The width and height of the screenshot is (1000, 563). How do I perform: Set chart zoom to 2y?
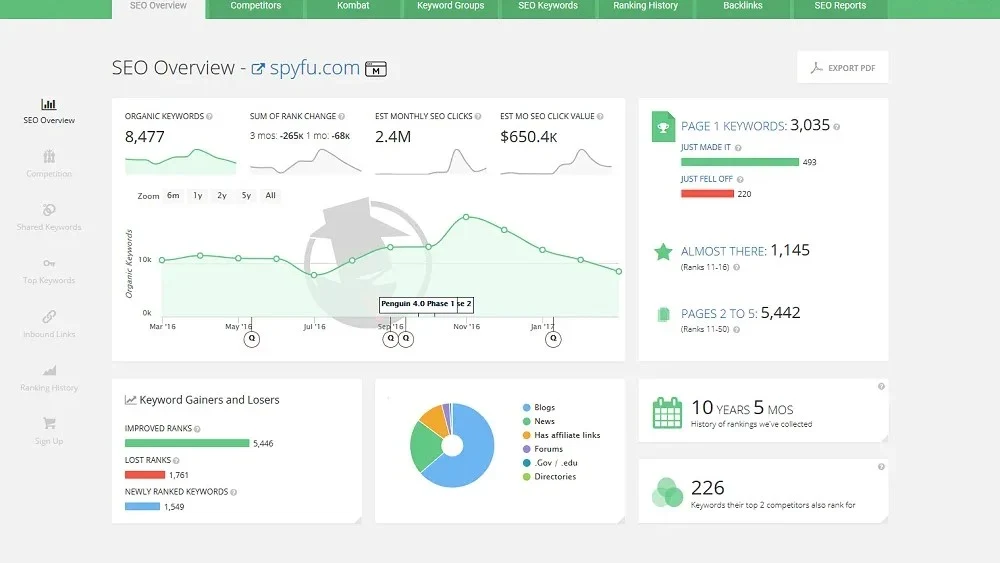tap(222, 196)
